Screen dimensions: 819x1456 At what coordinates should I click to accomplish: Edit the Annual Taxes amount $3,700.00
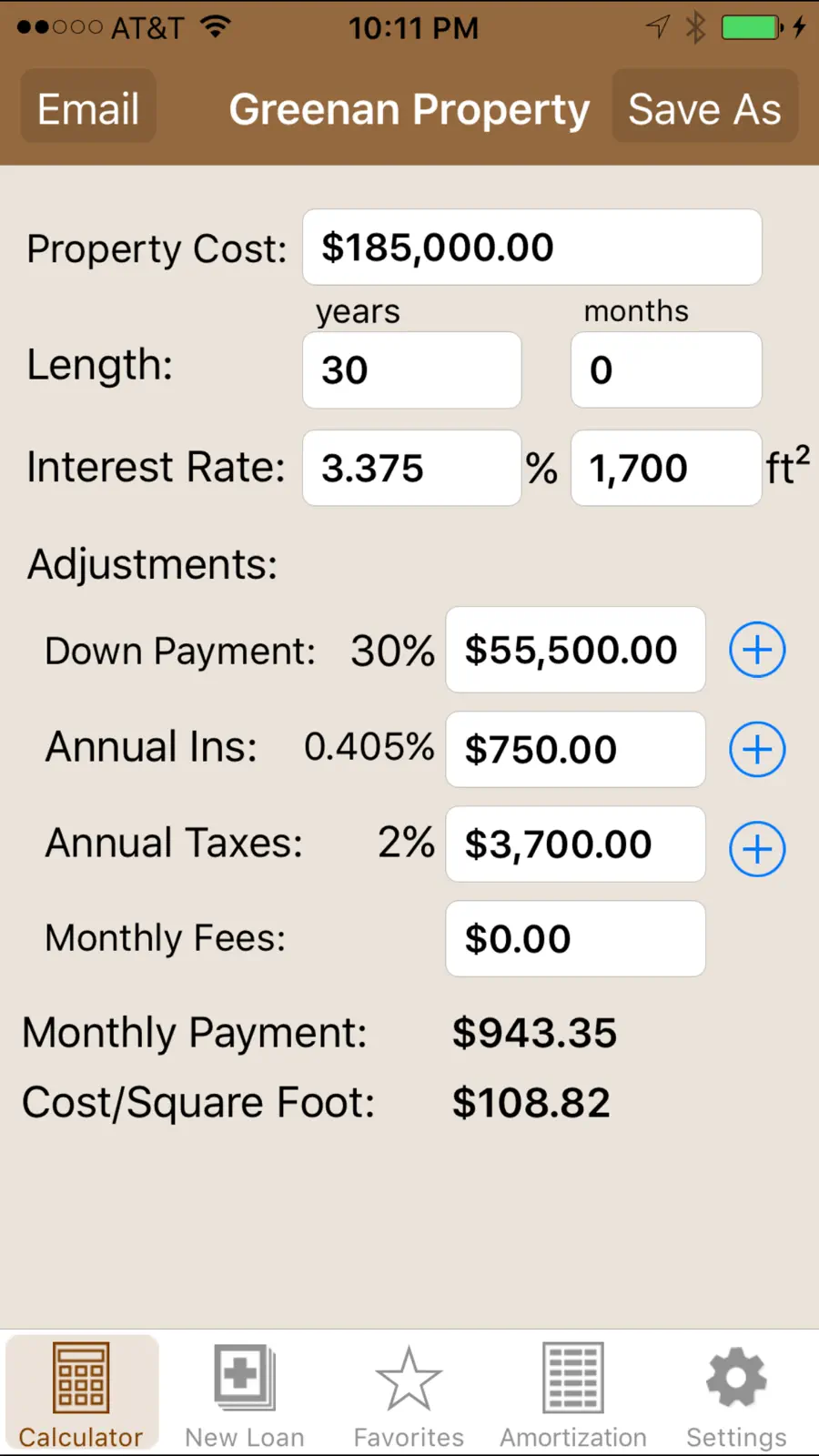pos(576,844)
